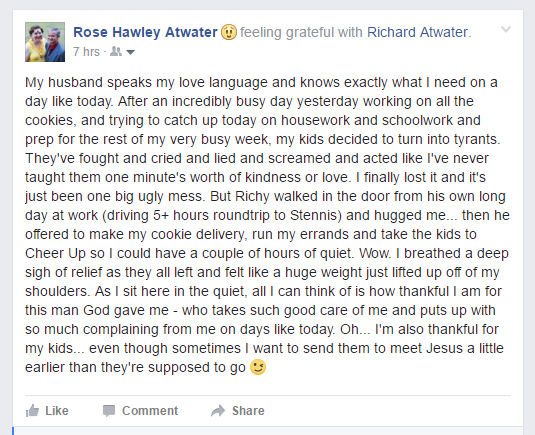Visit Richard Atwater's tagged profile link
535x435 pixels.
pos(417,32)
